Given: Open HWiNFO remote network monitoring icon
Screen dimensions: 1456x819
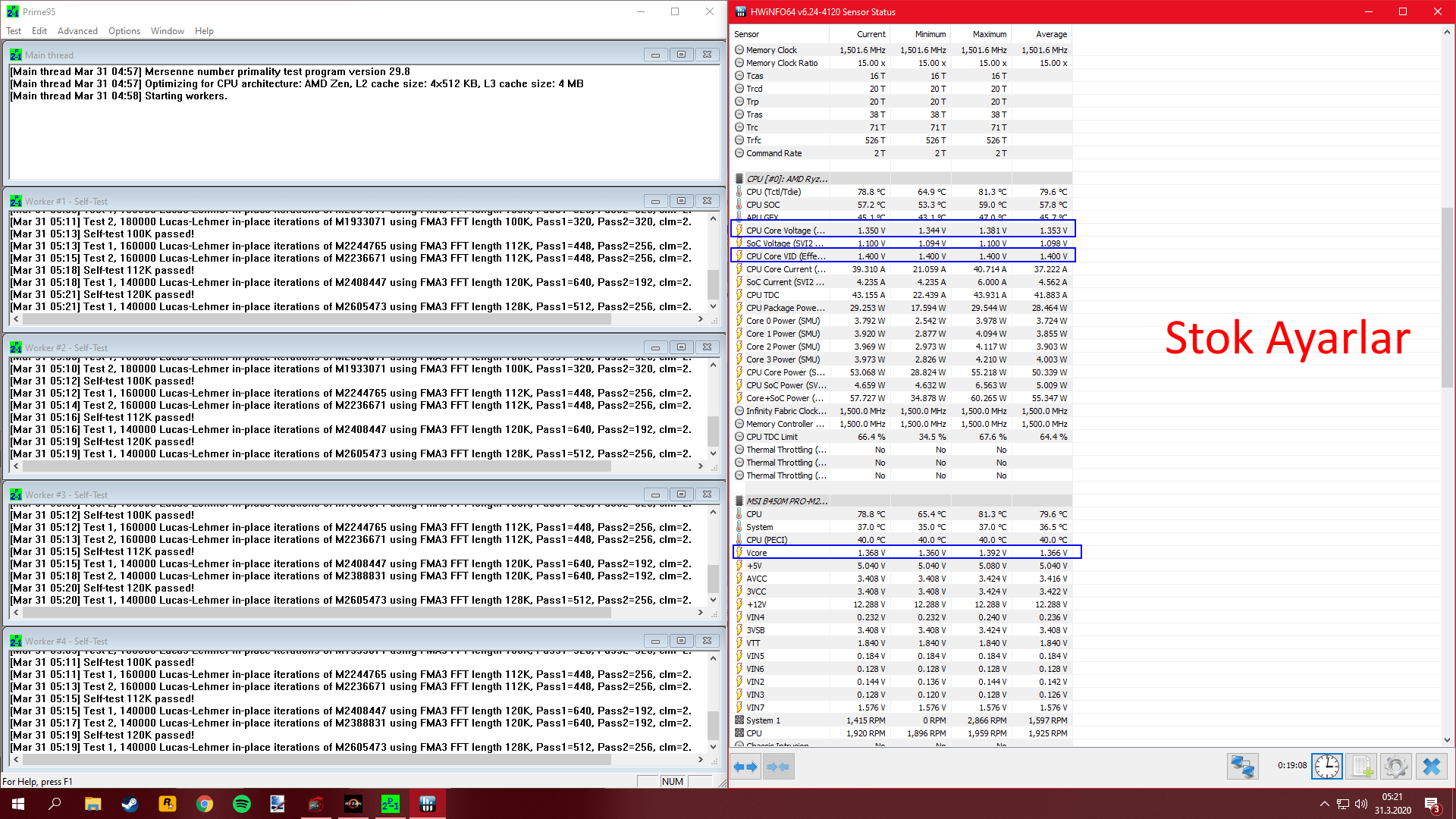Looking at the screenshot, I should (x=1242, y=767).
